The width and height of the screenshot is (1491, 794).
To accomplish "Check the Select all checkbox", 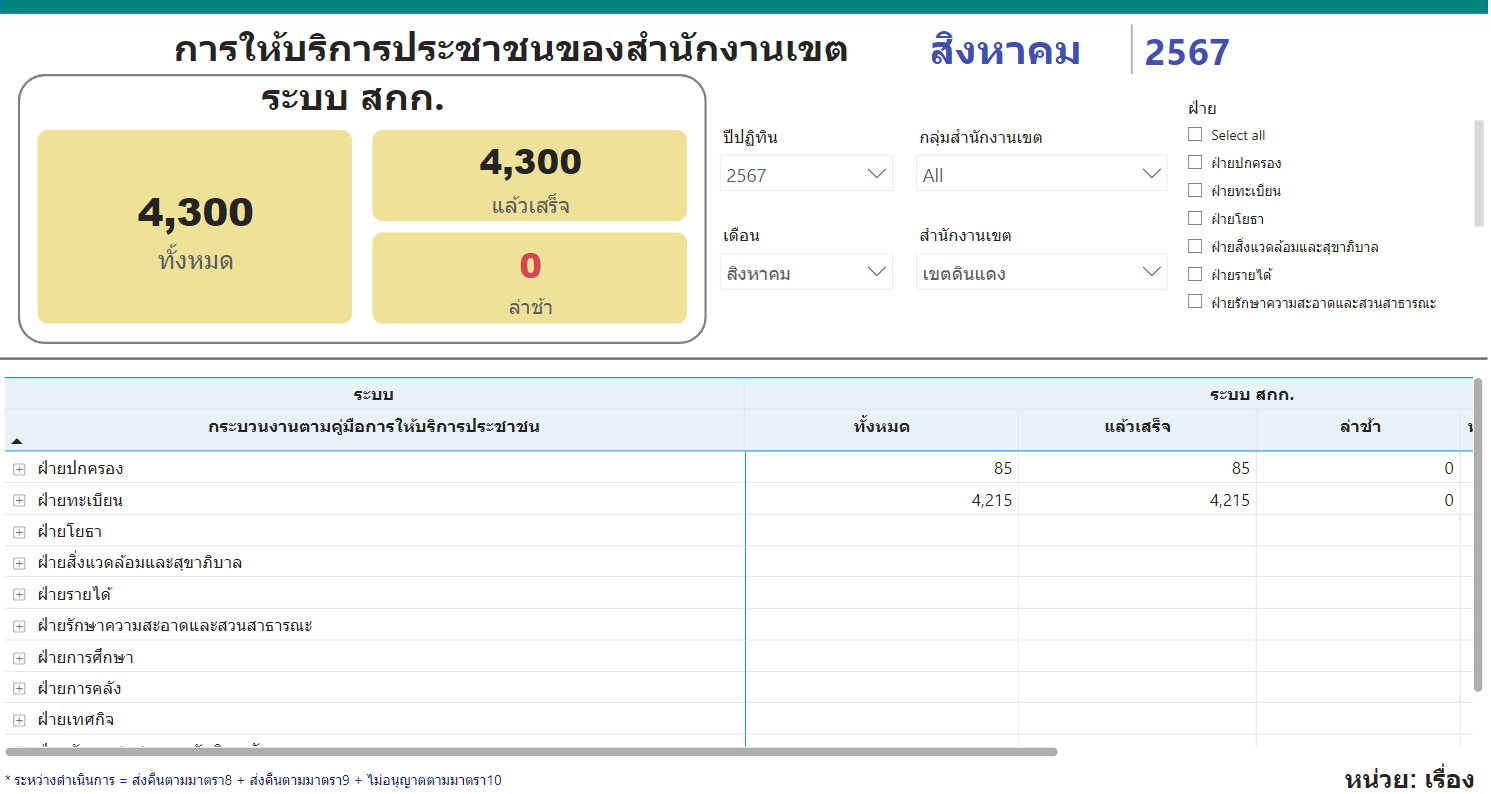I will 1195,135.
